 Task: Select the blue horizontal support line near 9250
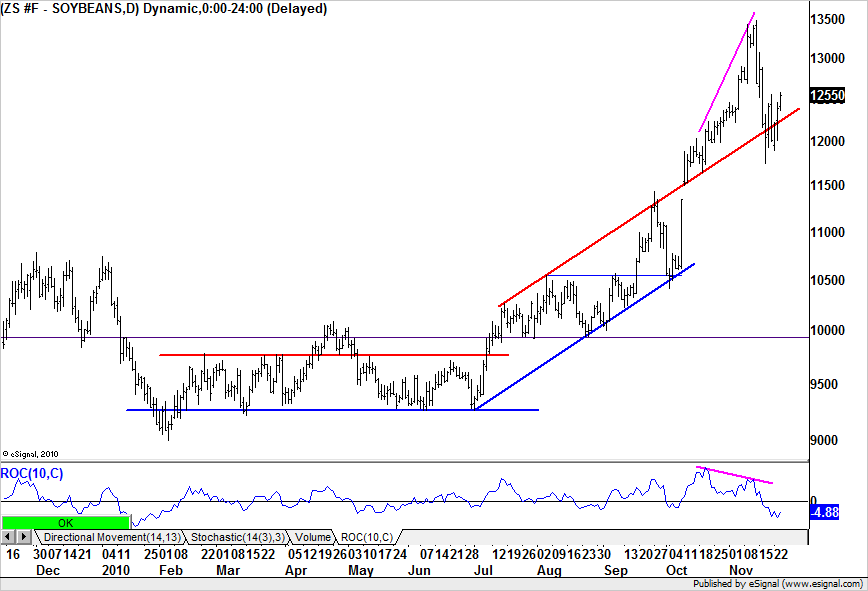[330, 409]
